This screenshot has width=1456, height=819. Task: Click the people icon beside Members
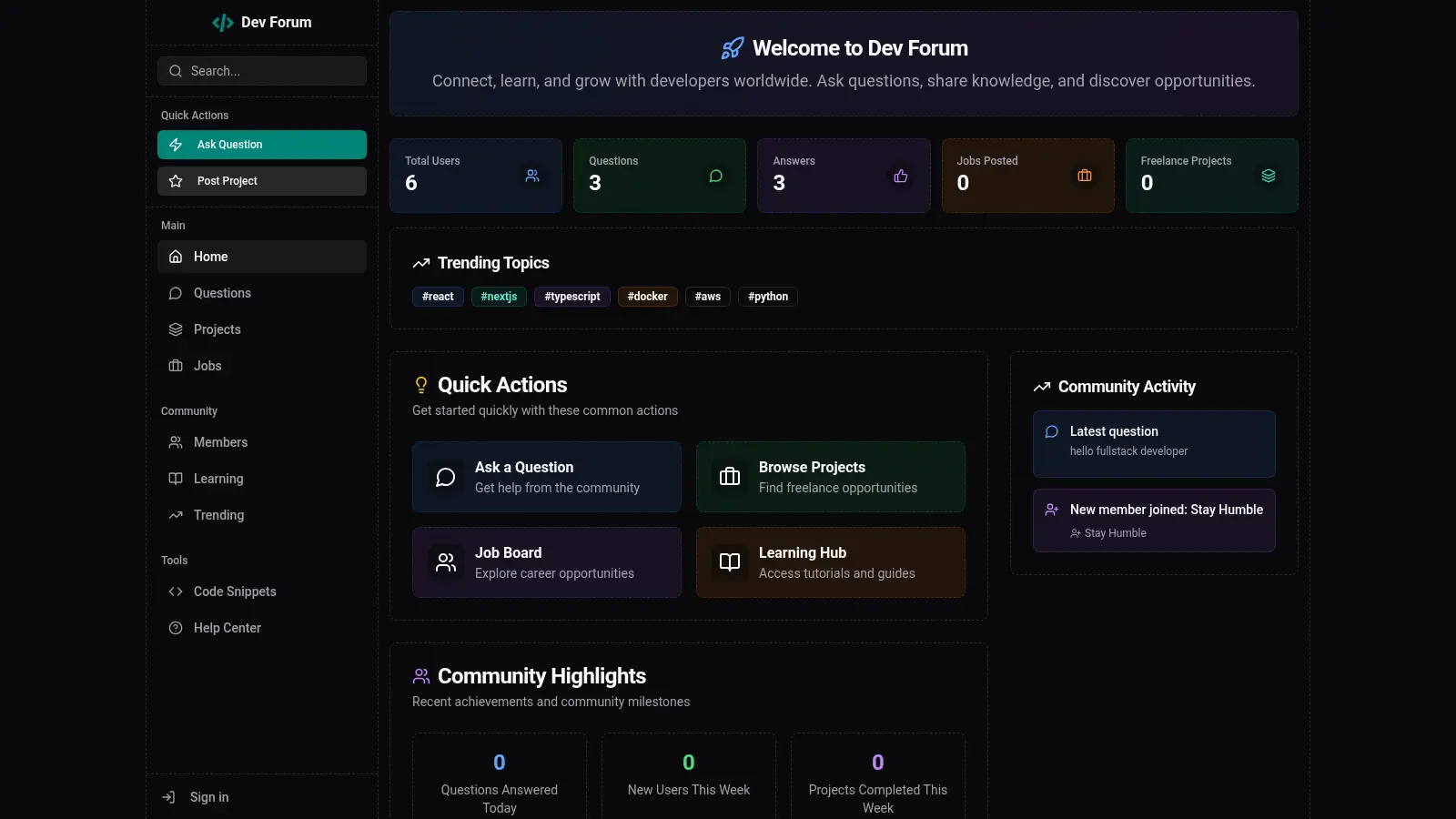coord(176,442)
